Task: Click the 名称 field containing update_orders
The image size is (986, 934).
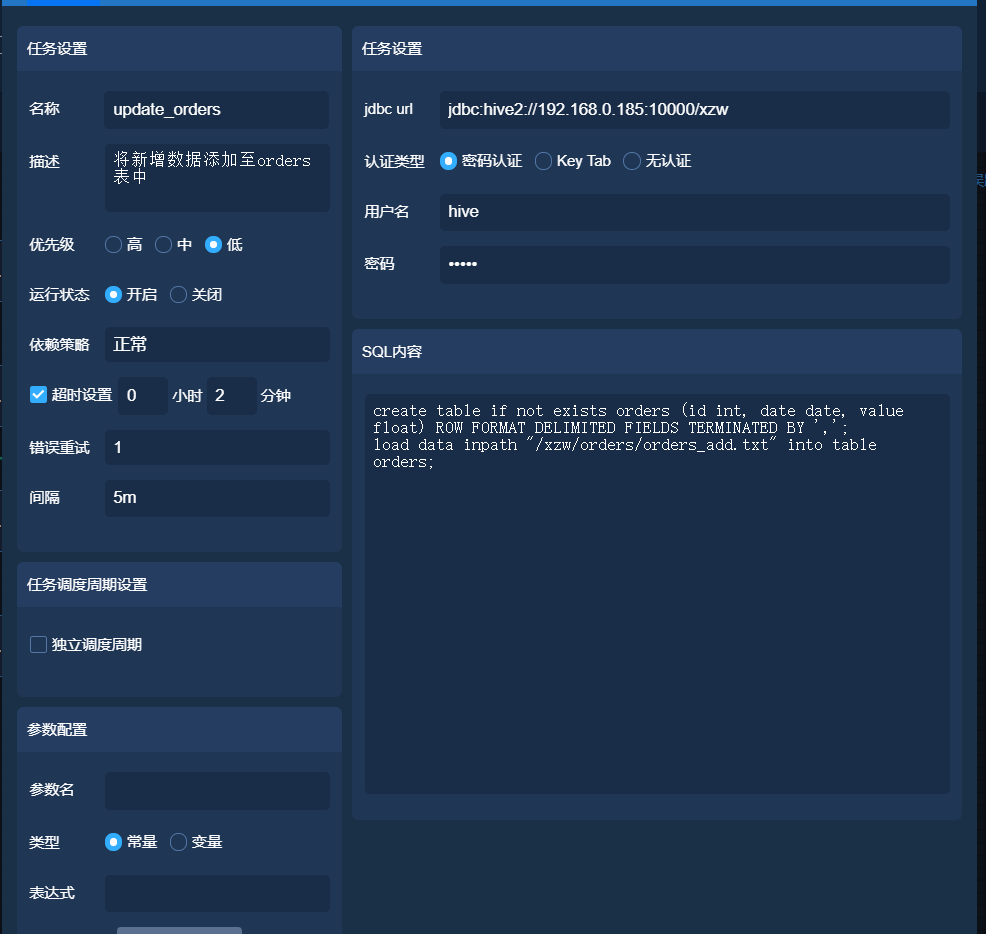Action: [x=217, y=110]
